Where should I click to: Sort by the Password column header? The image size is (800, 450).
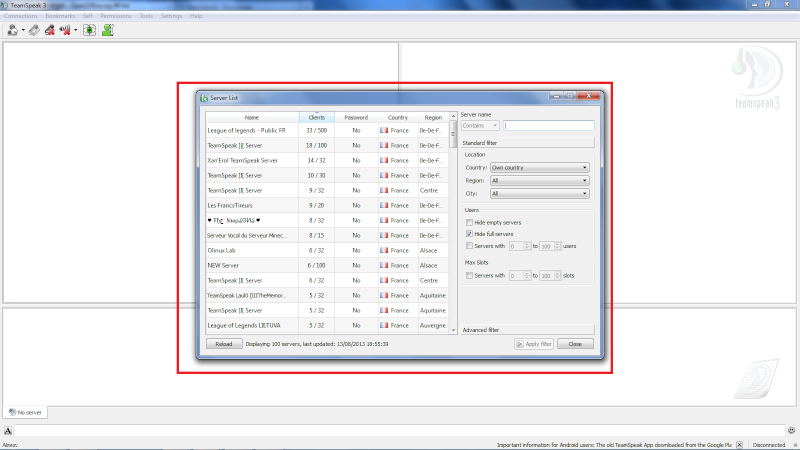pyautogui.click(x=356, y=117)
